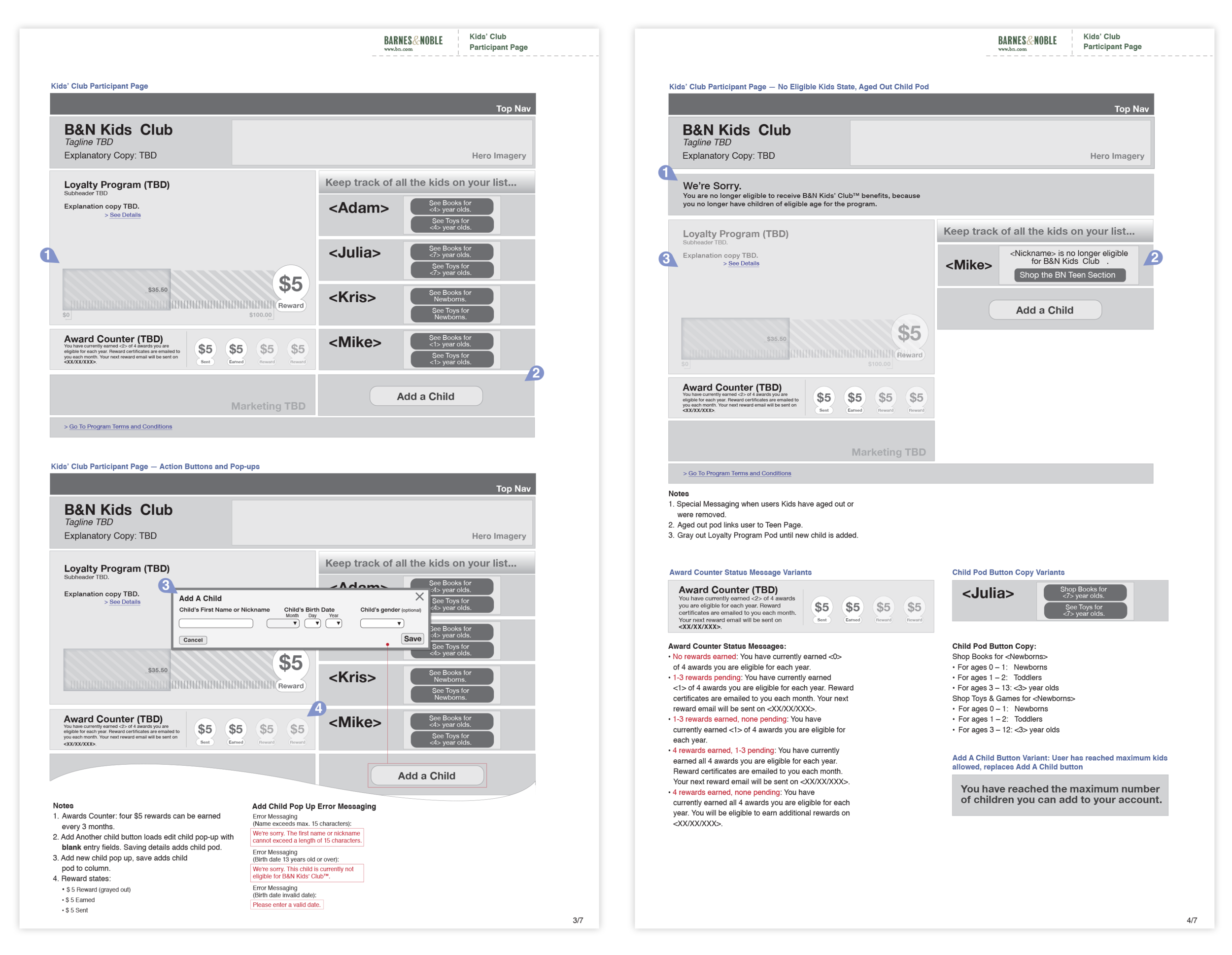Viewport: 1232px width, 955px height.
Task: Click Mike's See Books for <1> year olds
Action: pos(452,341)
